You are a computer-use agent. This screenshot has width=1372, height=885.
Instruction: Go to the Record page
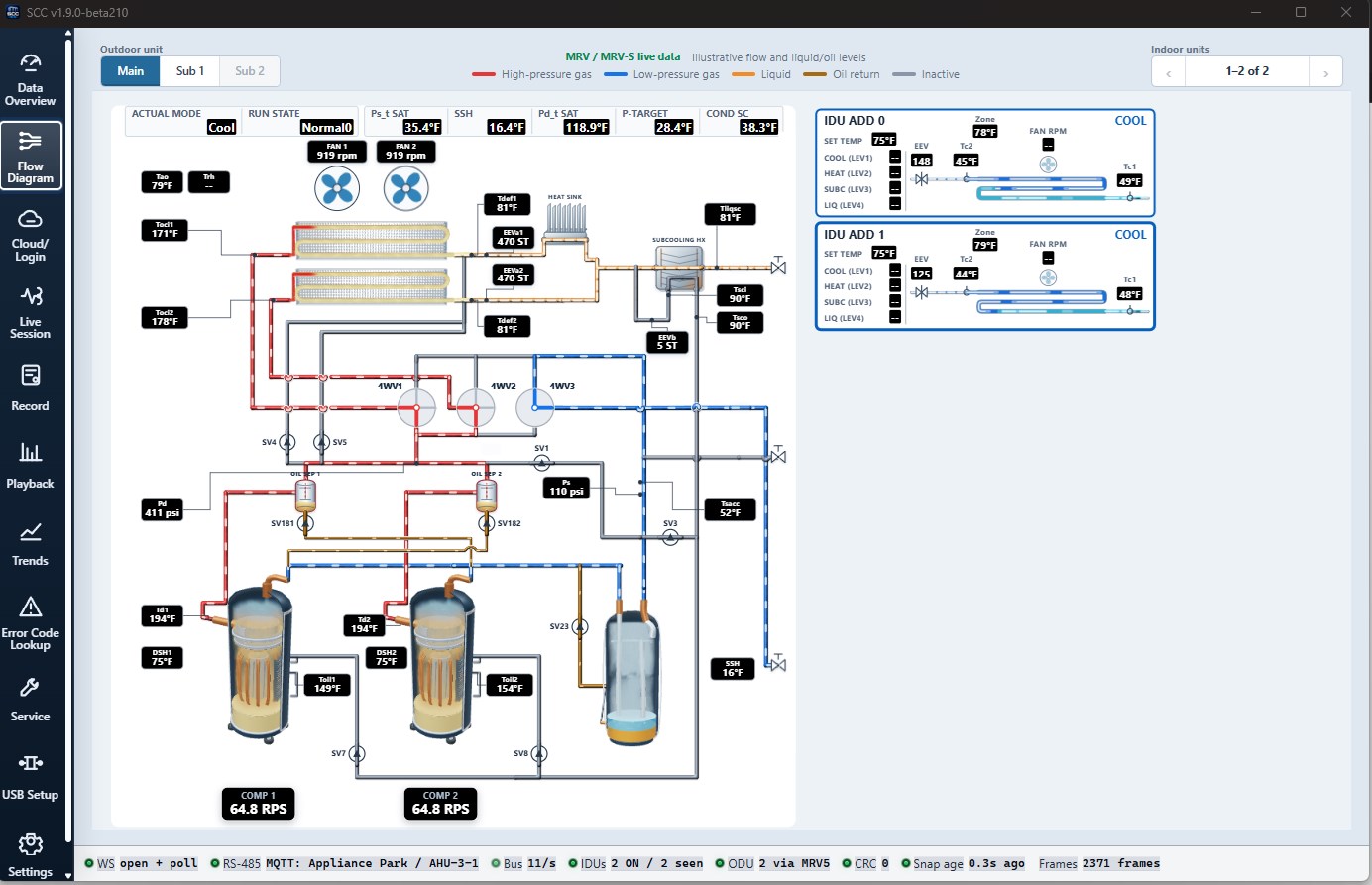pyautogui.click(x=31, y=388)
